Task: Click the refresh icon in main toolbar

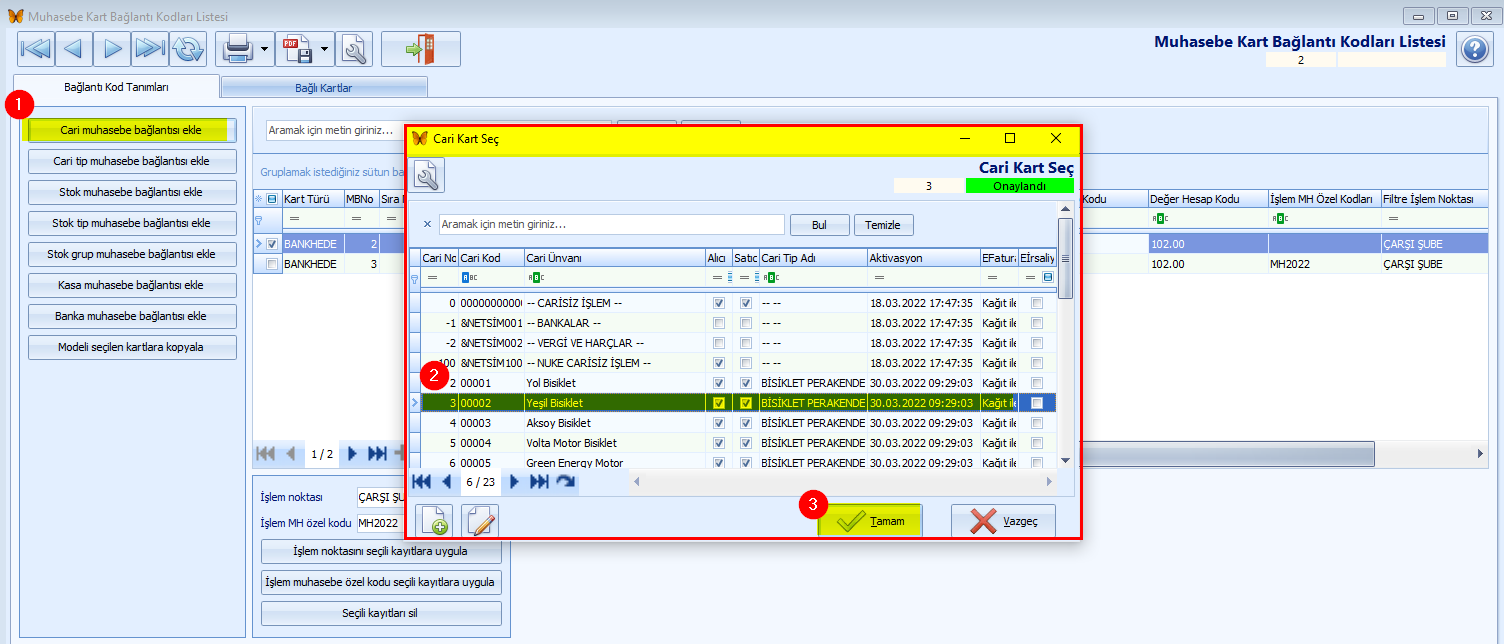Action: point(187,48)
